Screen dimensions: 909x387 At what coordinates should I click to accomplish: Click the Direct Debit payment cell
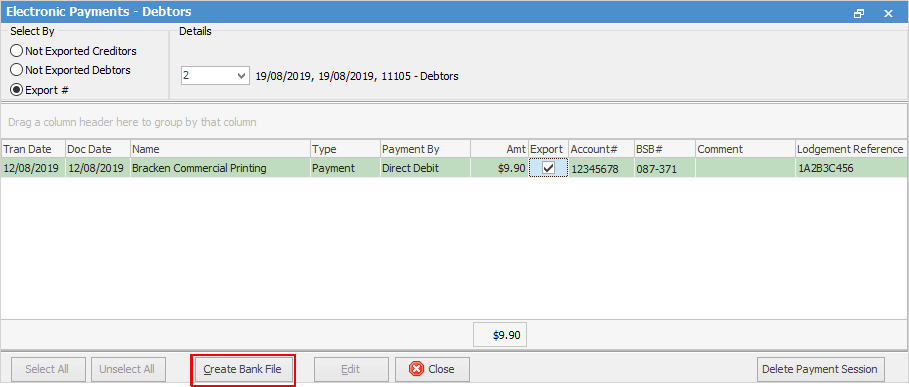tap(425, 168)
